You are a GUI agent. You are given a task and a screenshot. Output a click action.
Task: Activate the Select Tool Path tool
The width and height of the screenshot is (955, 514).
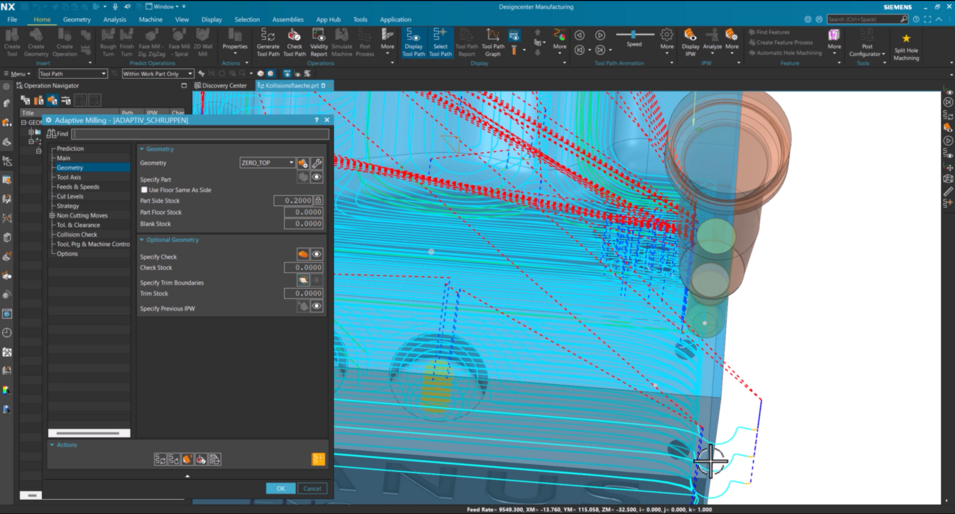pyautogui.click(x=440, y=42)
